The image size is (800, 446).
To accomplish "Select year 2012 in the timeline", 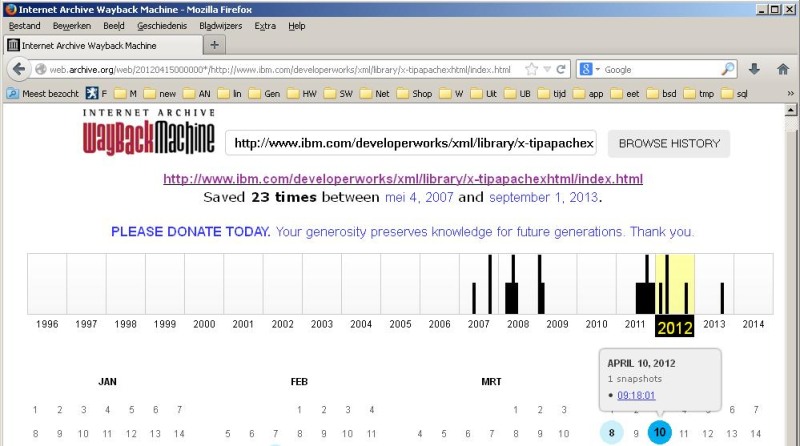I will tap(674, 327).
